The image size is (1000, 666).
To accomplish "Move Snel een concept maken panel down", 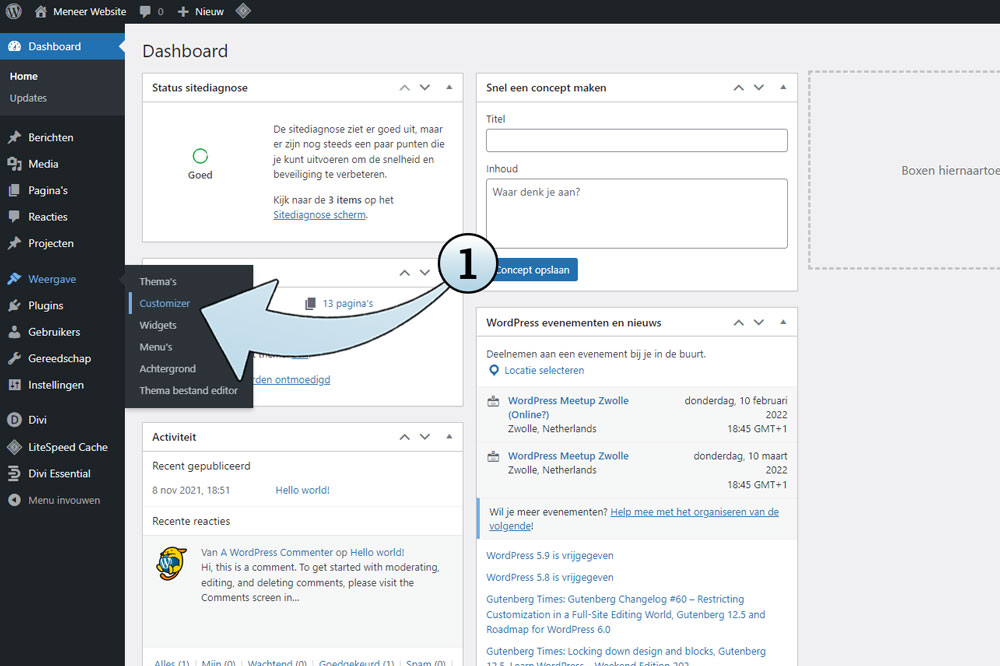I will coord(759,88).
